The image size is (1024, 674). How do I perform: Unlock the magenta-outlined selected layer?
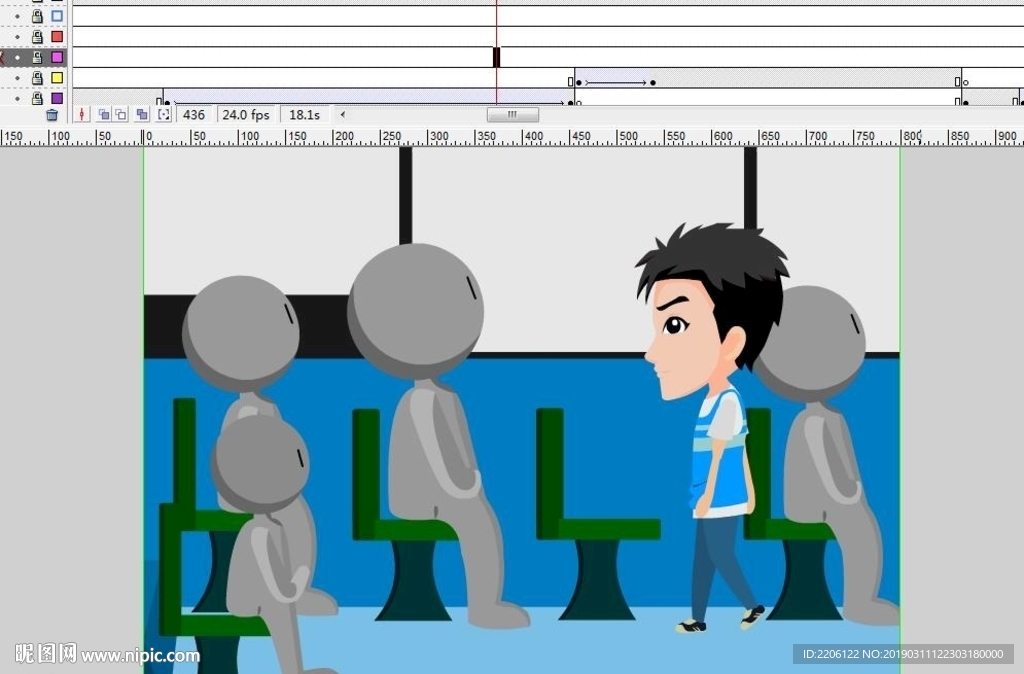tap(37, 57)
